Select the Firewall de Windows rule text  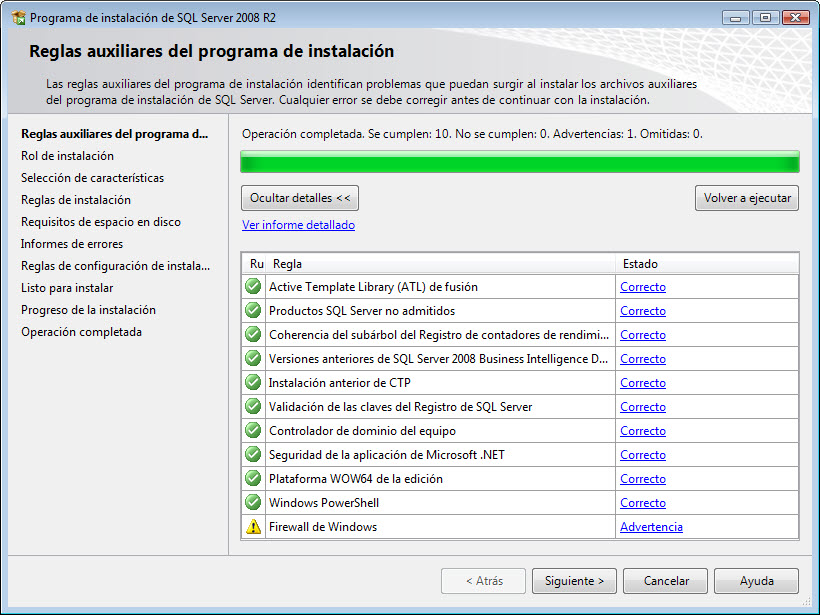coord(323,527)
